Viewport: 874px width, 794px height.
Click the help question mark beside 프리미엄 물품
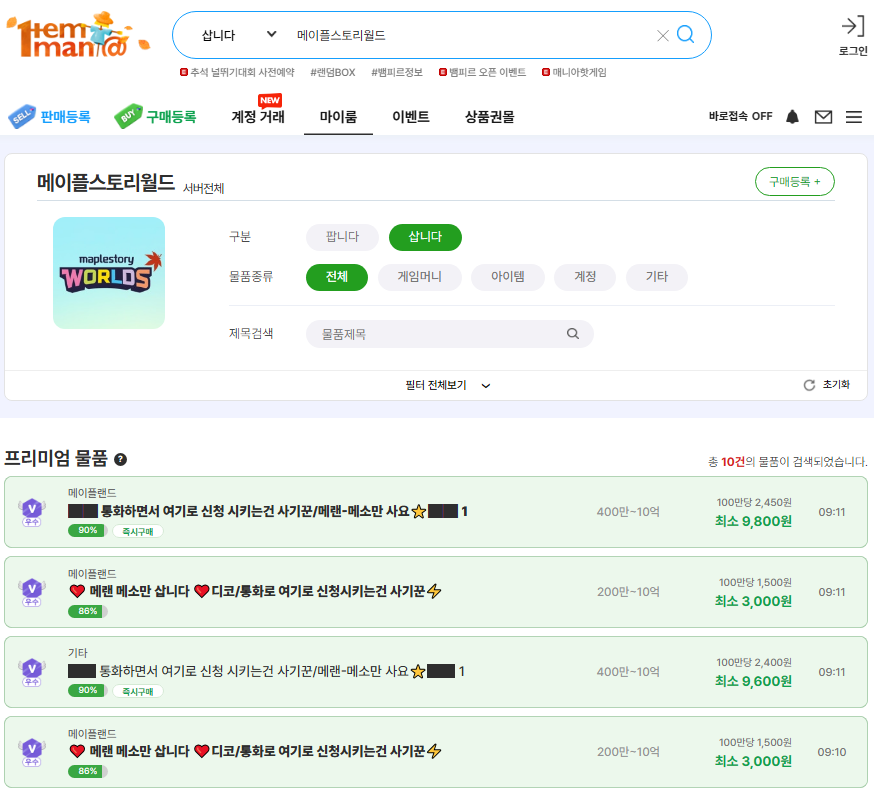tap(120, 459)
